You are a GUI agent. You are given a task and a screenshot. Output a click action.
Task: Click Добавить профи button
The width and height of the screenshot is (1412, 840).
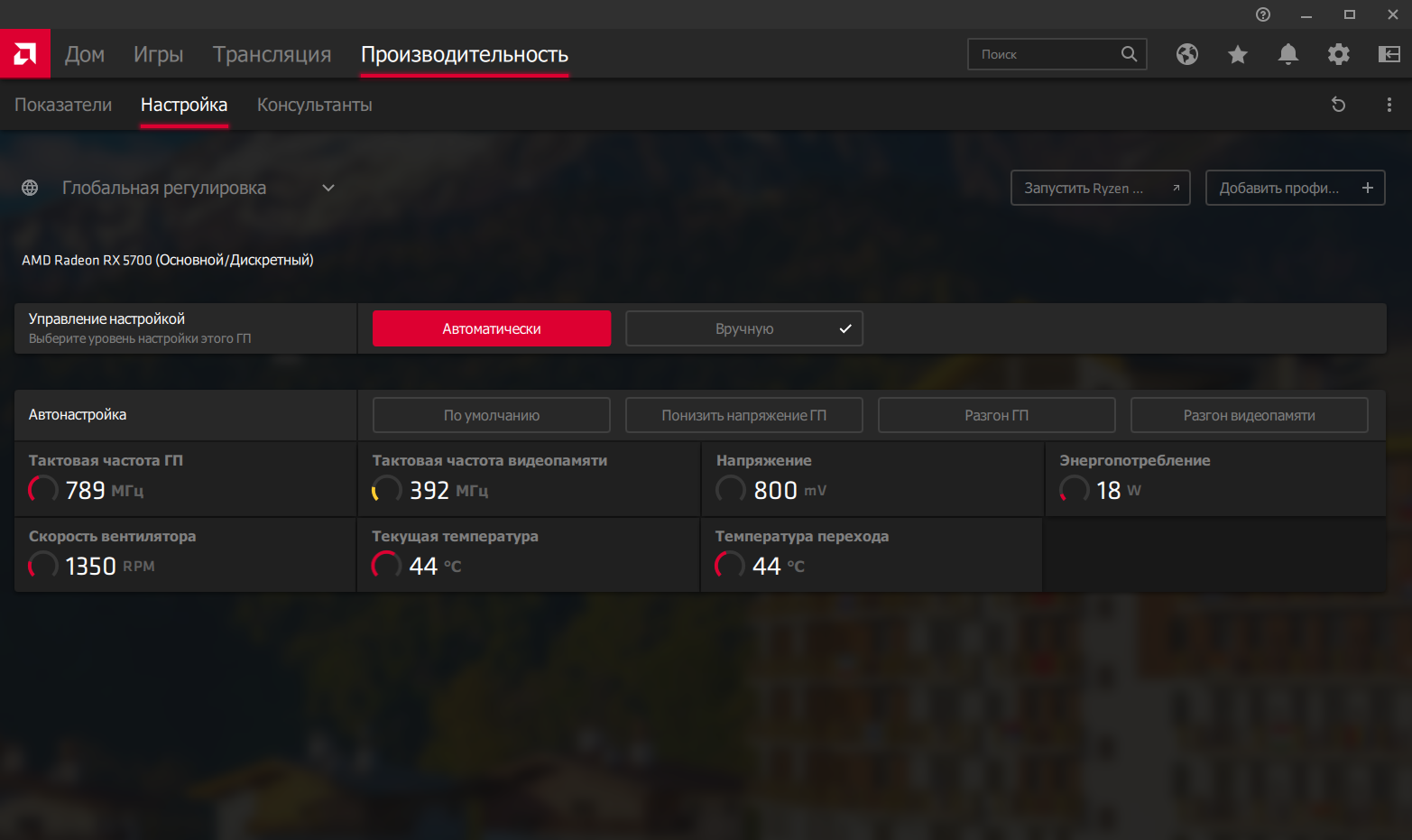(1296, 188)
